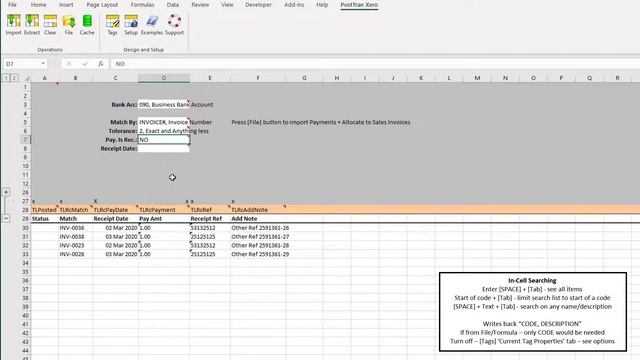
Task: Open the Add-ins tab
Action: [294, 5]
